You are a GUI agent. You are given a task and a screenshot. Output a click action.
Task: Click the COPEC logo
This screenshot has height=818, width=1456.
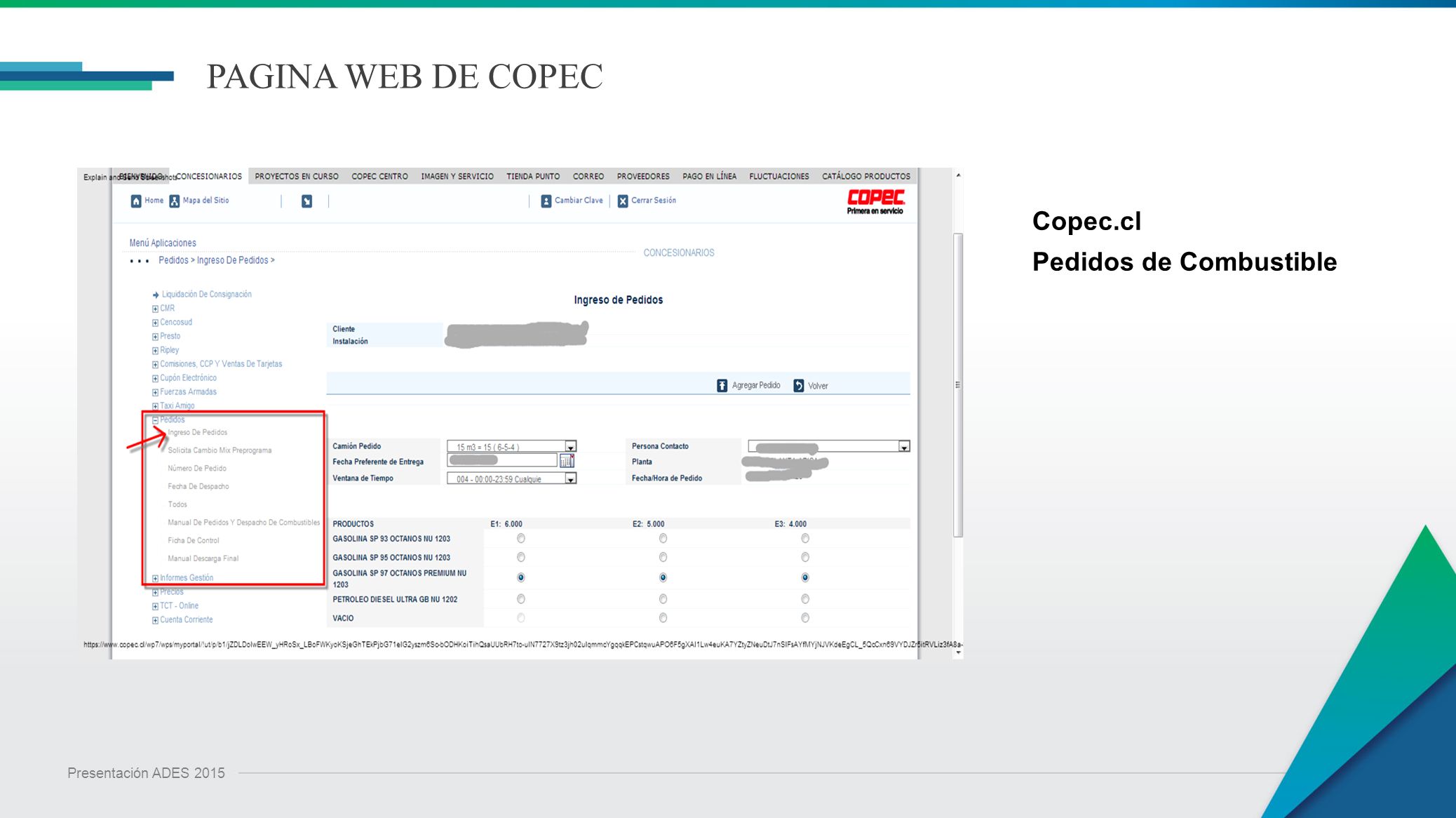click(876, 201)
